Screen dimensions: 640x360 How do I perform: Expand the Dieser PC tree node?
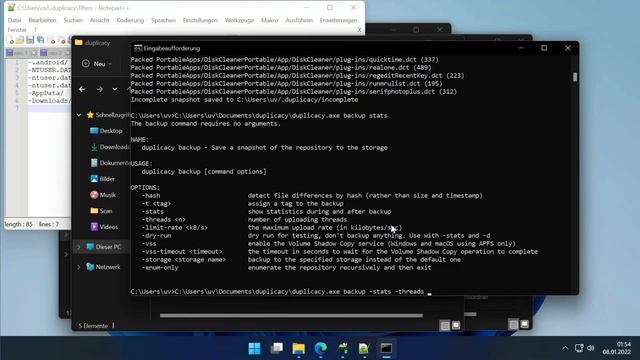click(79, 247)
